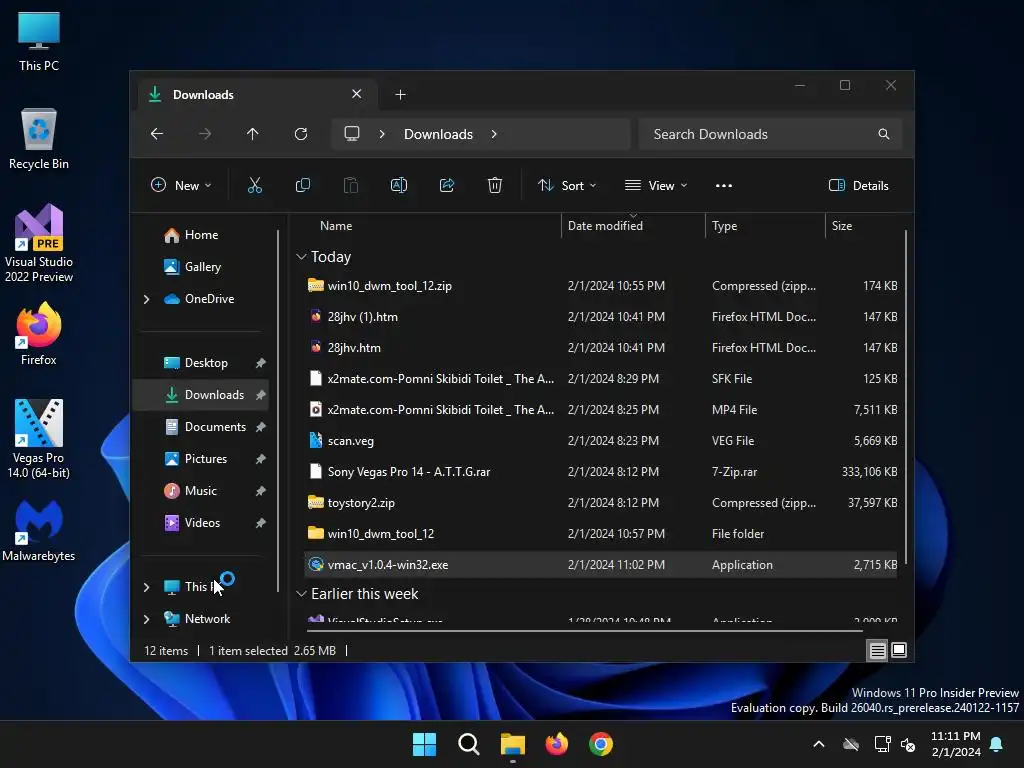1024x768 pixels.
Task: Click the Cut scissors icon
Action: pyautogui.click(x=255, y=185)
